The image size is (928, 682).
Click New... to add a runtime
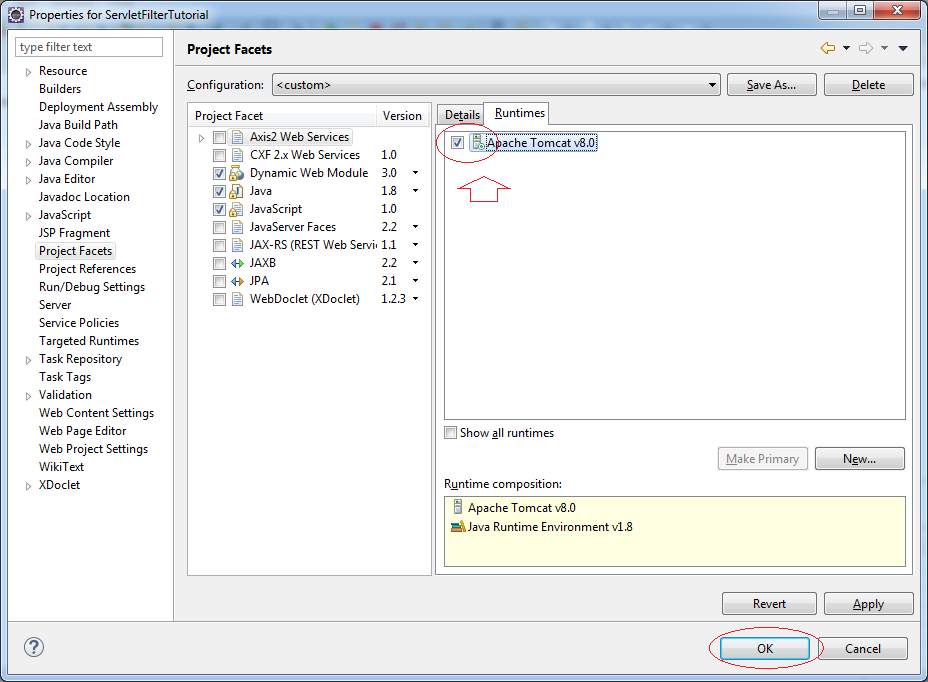(859, 459)
